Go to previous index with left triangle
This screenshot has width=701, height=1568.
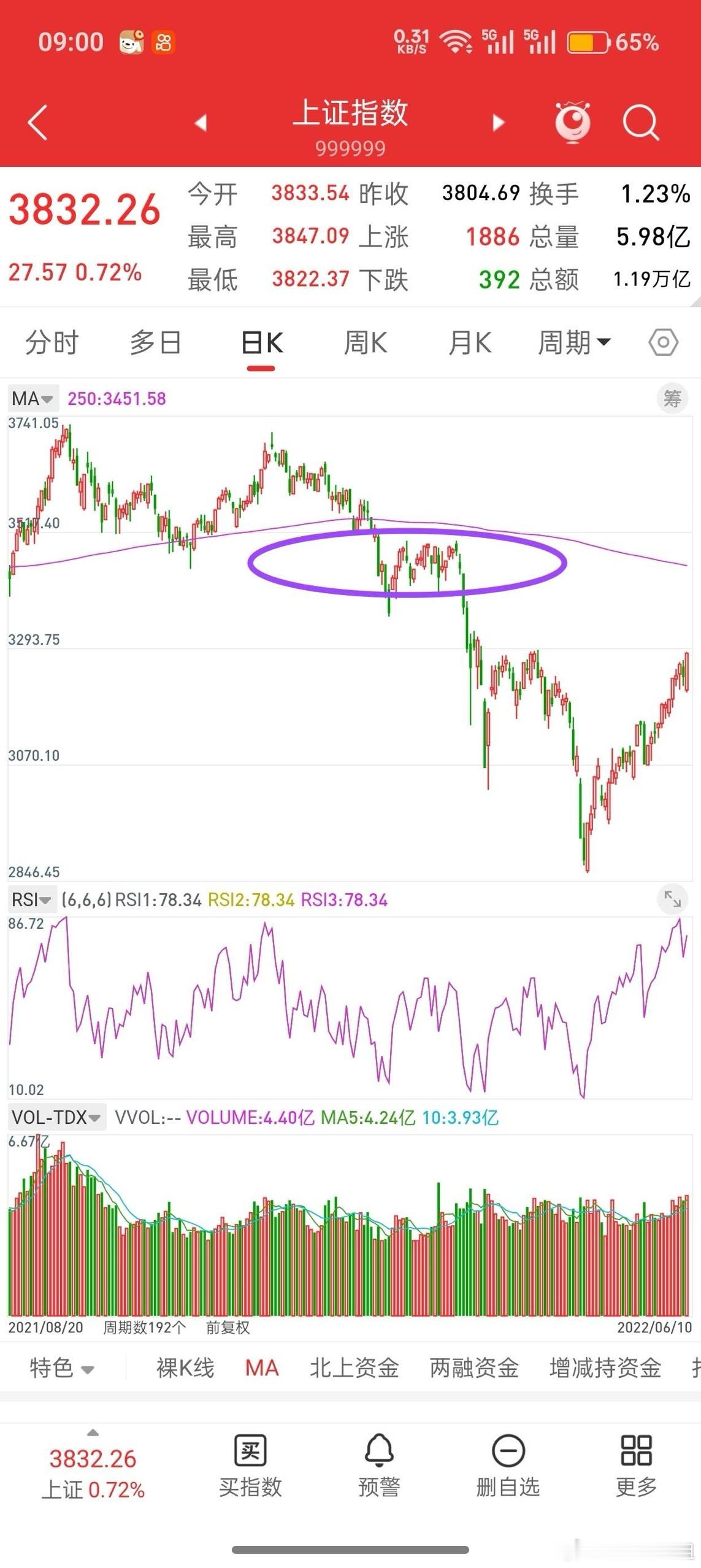[201, 123]
